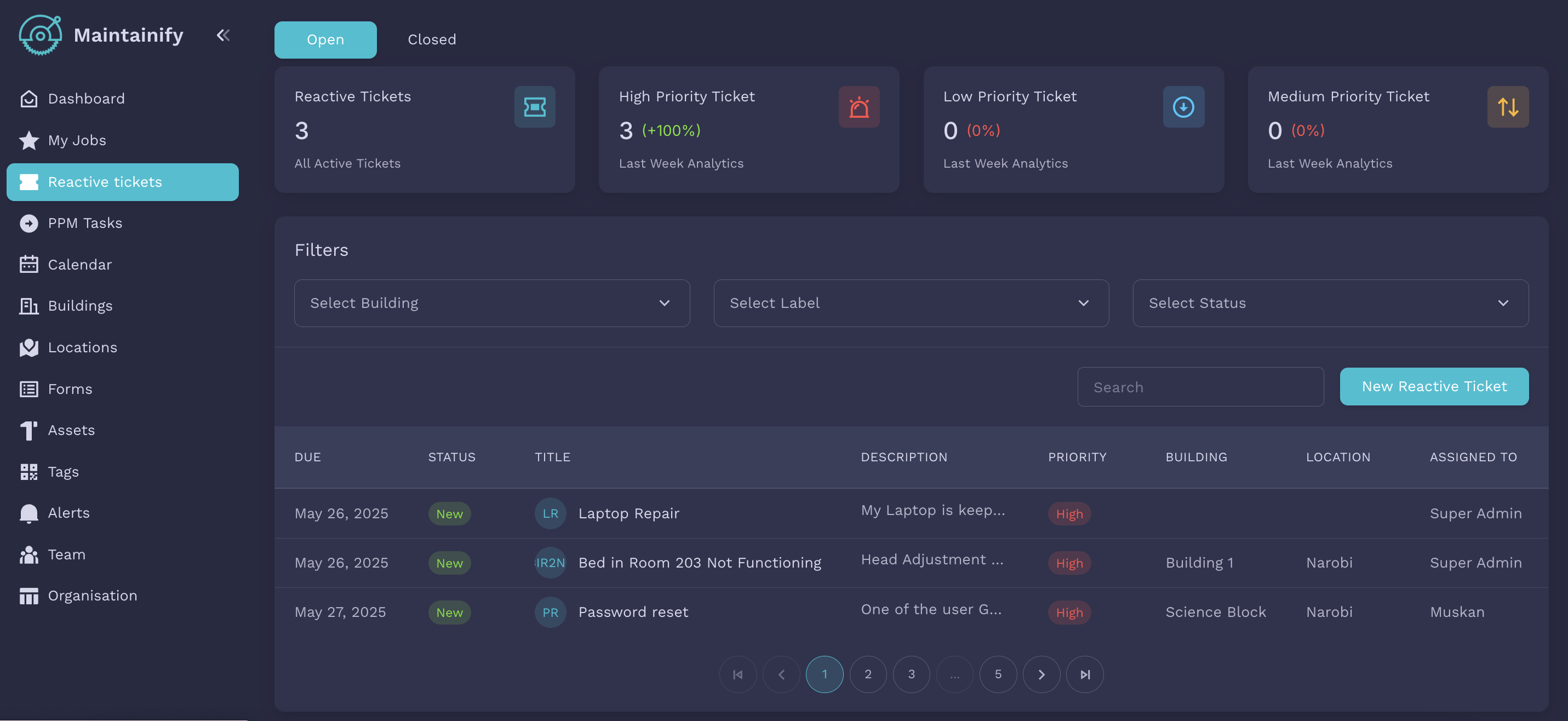Switch to the Closed tab
The height and width of the screenshot is (721, 1568).
pyautogui.click(x=432, y=39)
